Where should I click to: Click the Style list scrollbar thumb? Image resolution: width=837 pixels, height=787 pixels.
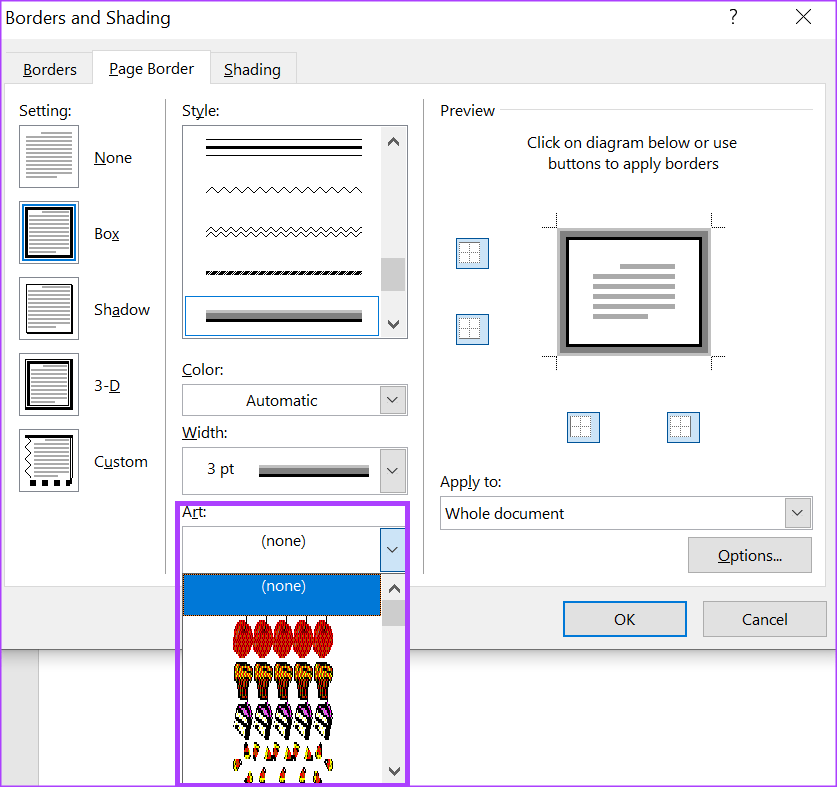tap(393, 274)
